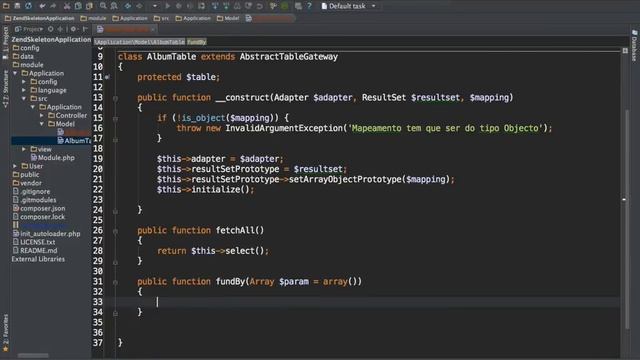This screenshot has height=360, width=640.
Task: Expand the language folder
Action: [24, 90]
